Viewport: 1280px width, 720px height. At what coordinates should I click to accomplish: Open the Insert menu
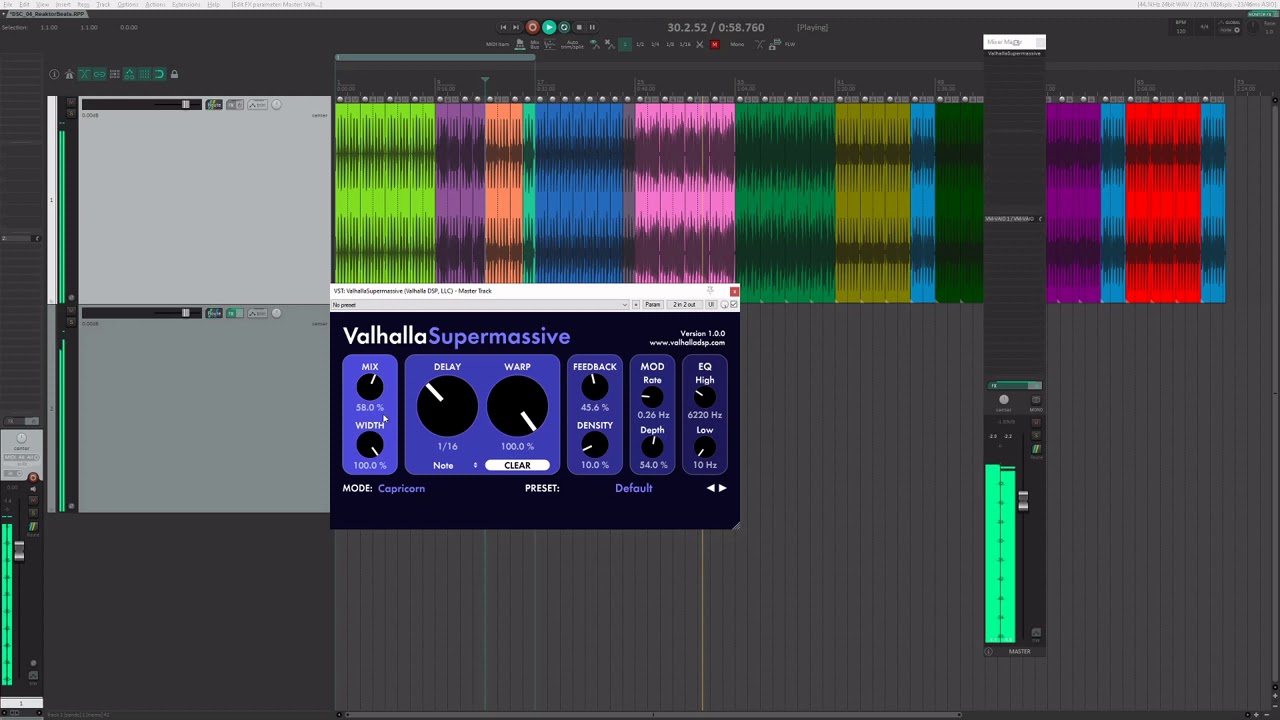[x=63, y=4]
